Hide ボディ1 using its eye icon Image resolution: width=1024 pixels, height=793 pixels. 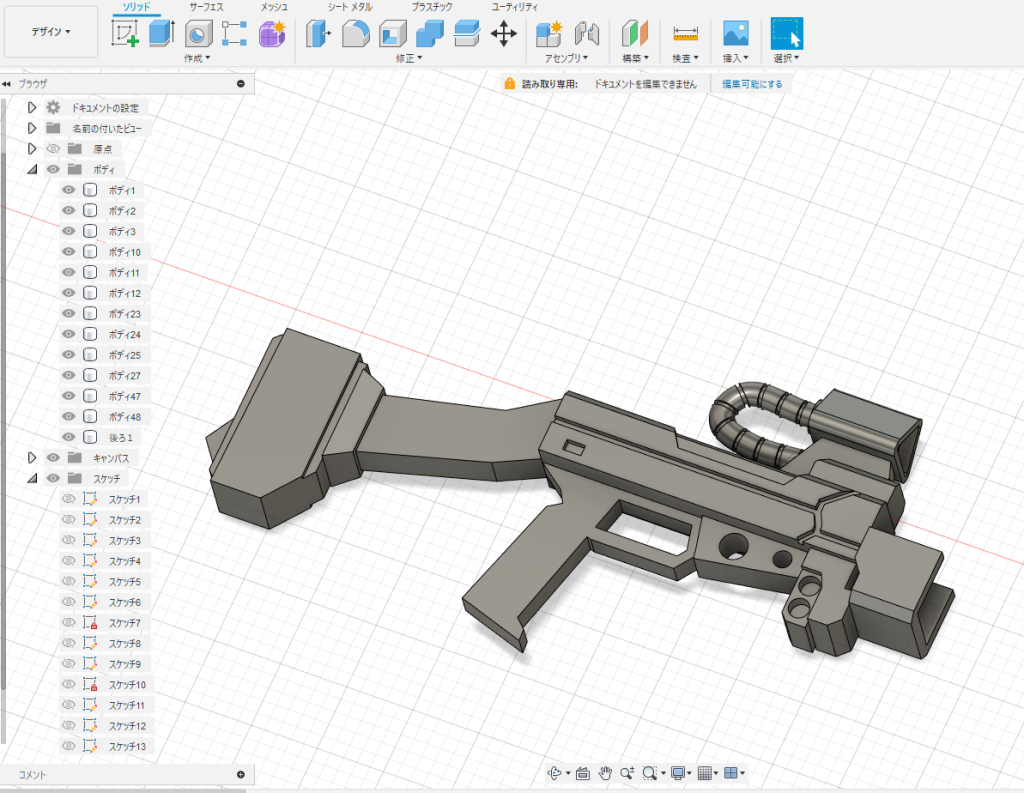click(x=69, y=190)
